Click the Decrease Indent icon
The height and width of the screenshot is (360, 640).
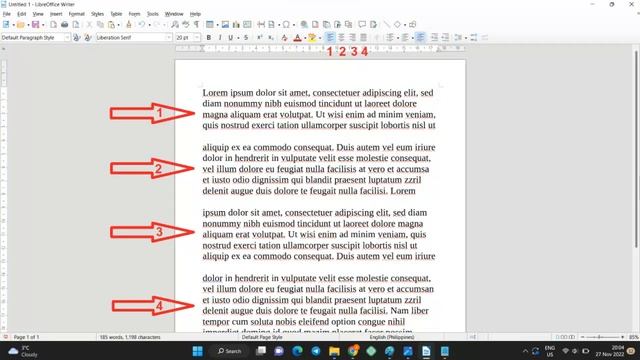[445, 38]
